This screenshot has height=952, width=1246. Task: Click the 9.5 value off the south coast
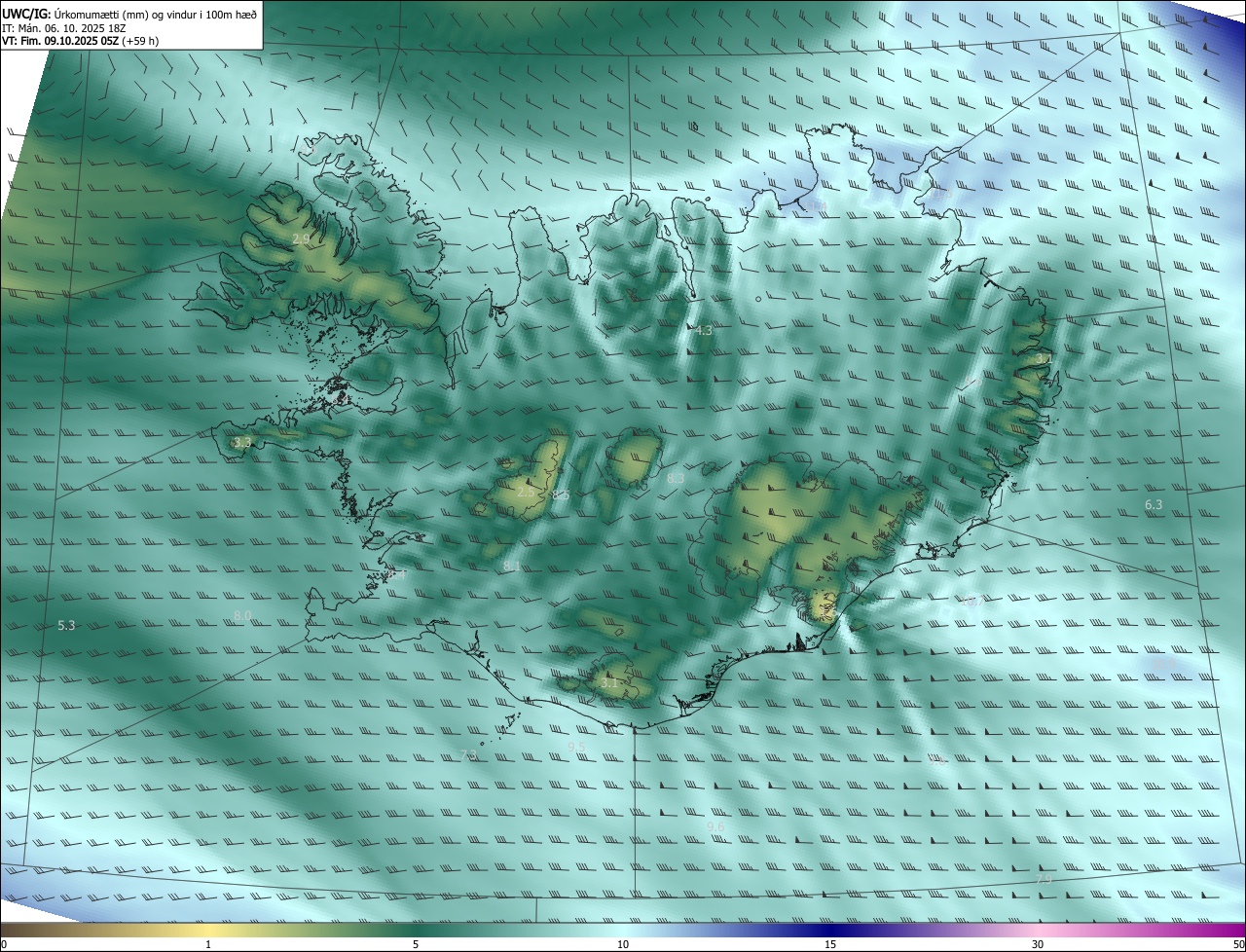[576, 748]
